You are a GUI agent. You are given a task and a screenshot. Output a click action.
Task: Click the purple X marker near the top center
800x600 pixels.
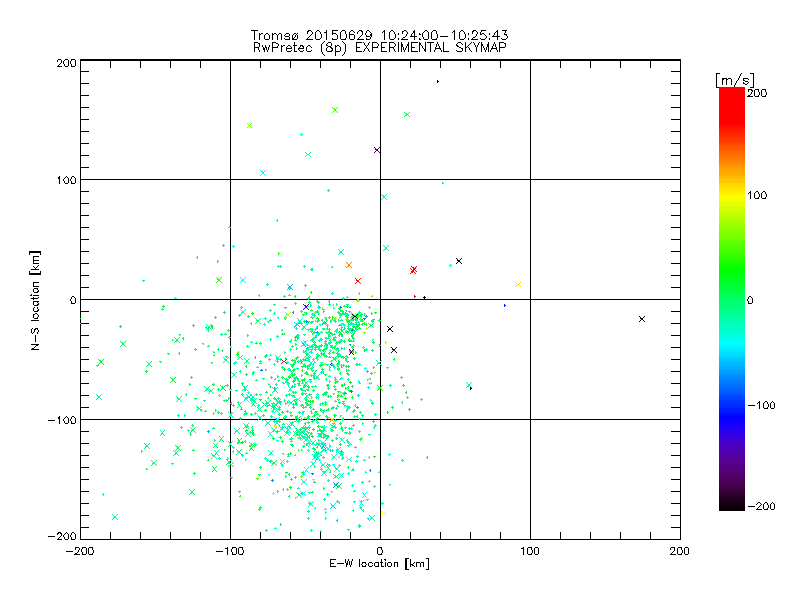click(377, 150)
